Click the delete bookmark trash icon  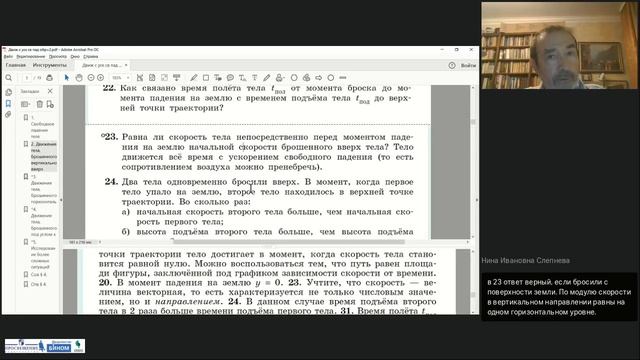[x=40, y=104]
